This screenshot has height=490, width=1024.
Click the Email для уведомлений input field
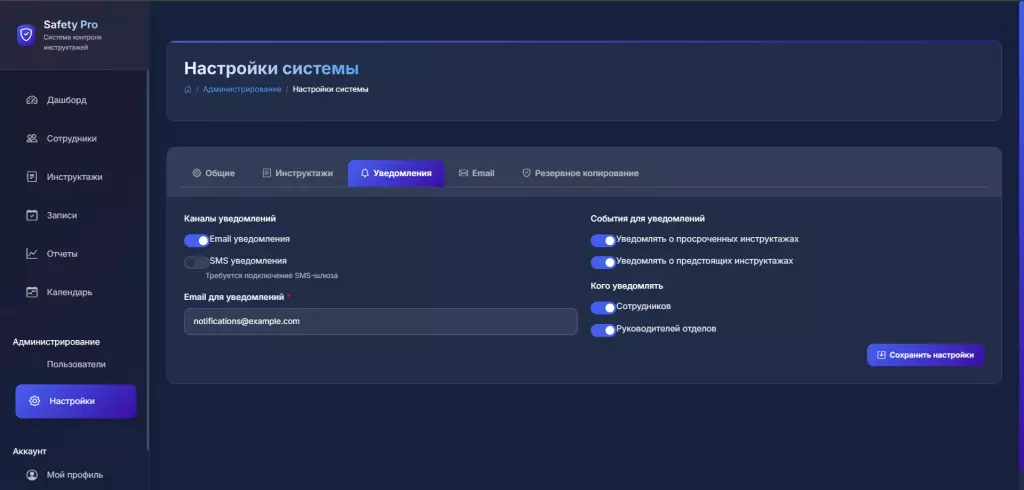coord(380,321)
